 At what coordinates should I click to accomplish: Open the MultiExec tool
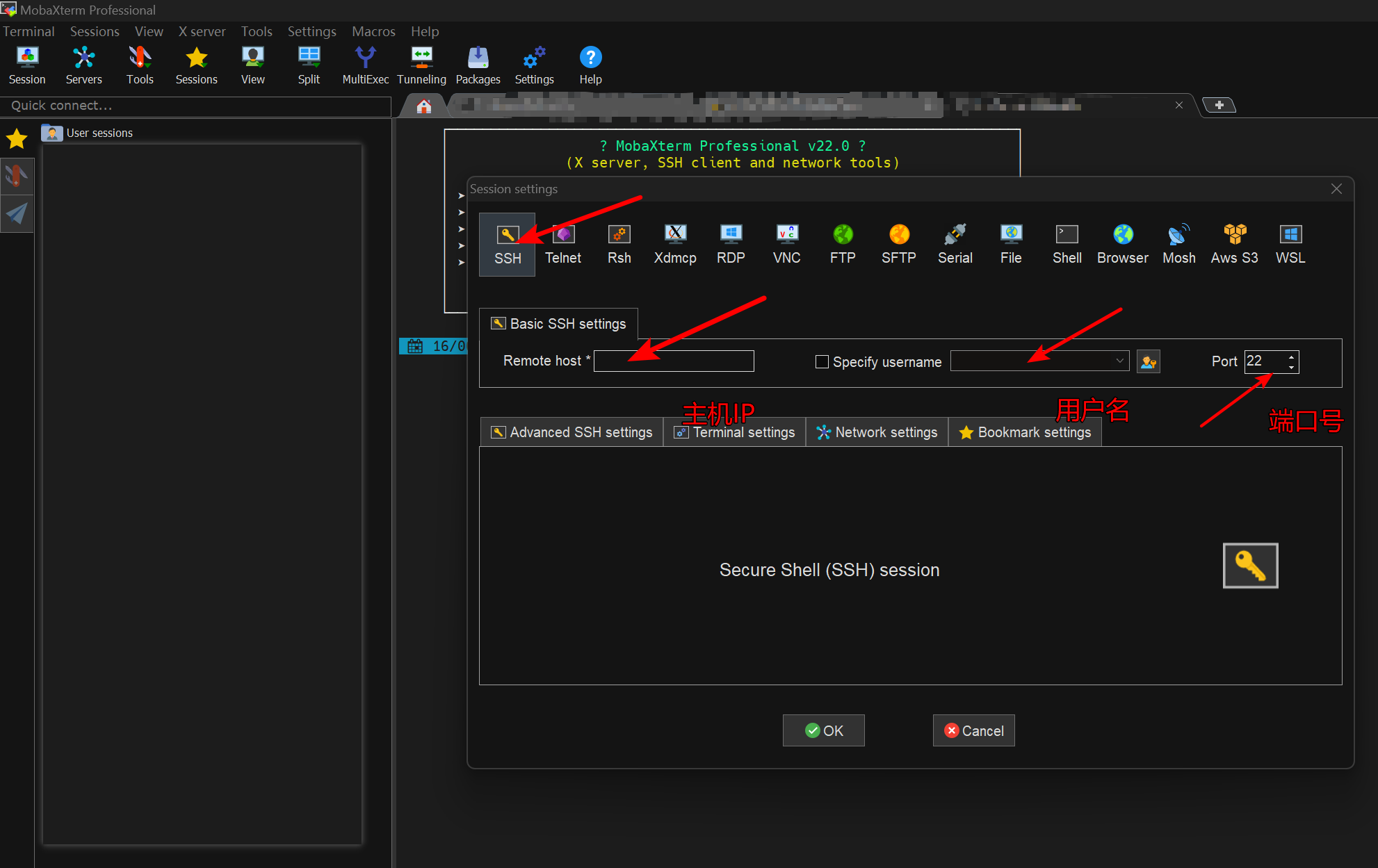pos(365,64)
